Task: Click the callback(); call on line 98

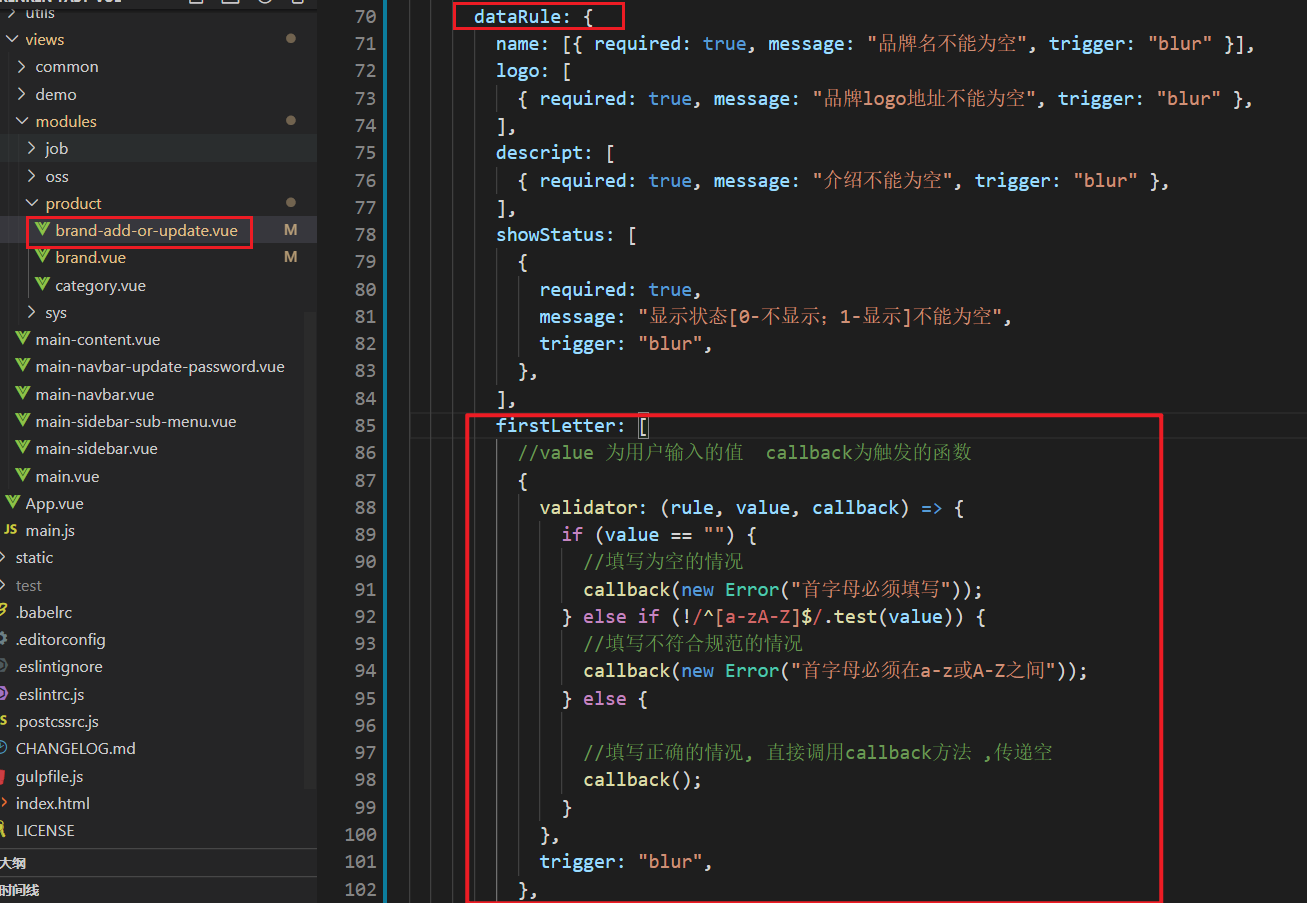Action: point(643,780)
